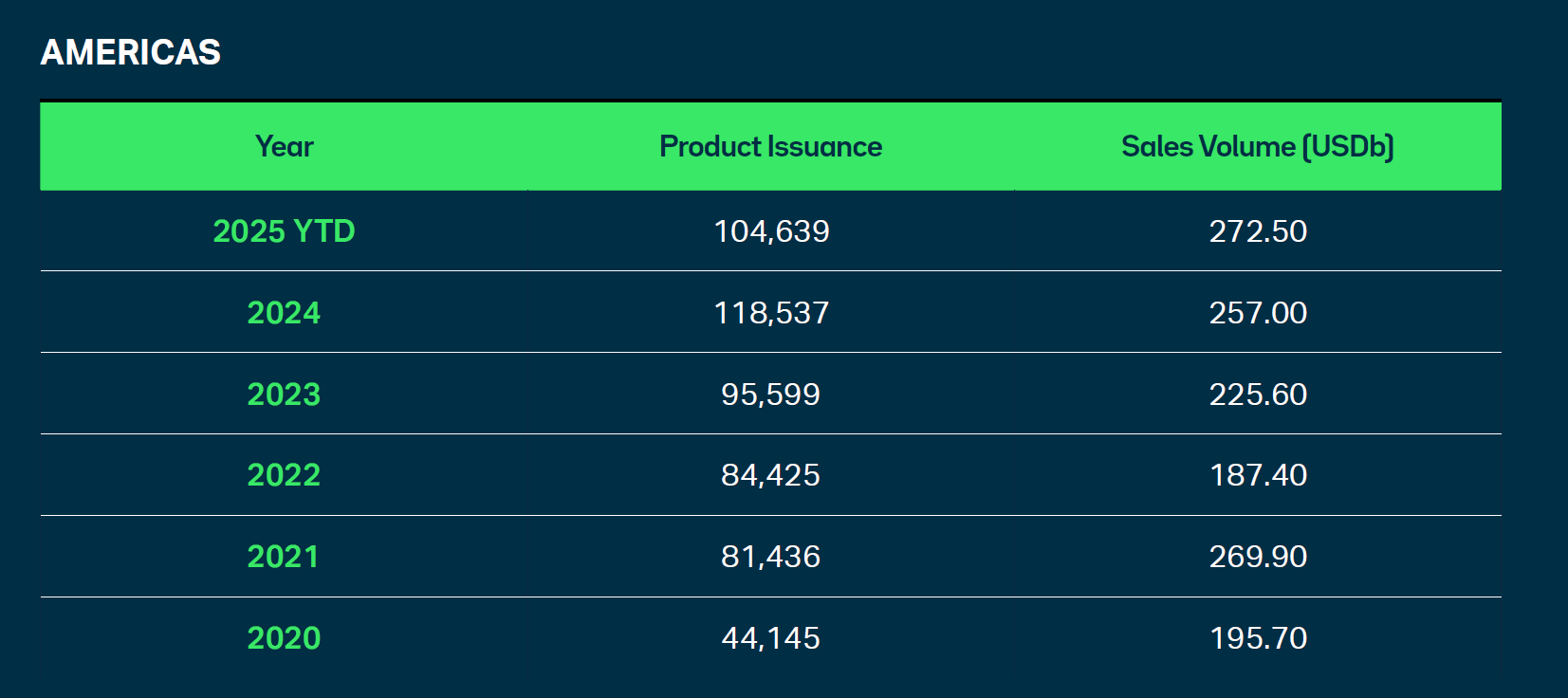Click the AMERICAS section heading
Screen dimensions: 1568x698
130,52
